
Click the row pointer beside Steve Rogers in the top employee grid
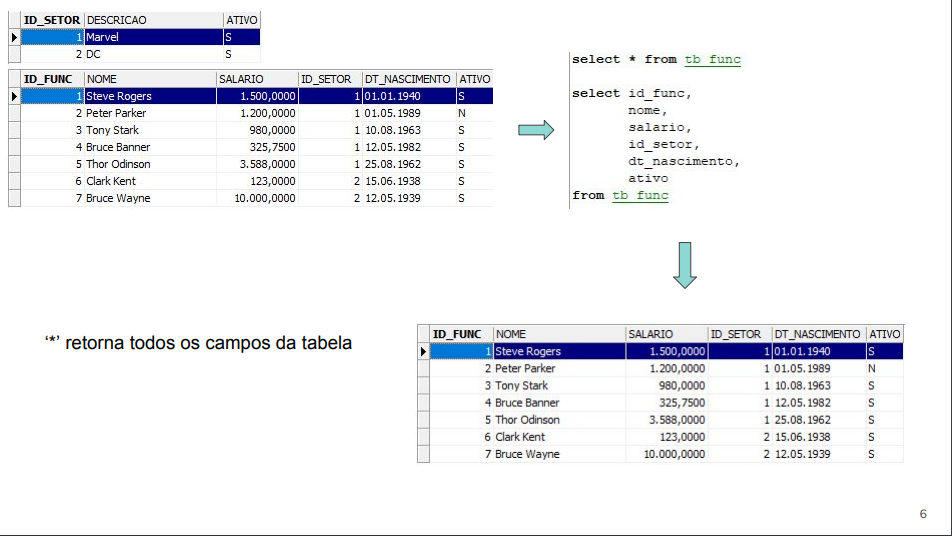tap(14, 96)
